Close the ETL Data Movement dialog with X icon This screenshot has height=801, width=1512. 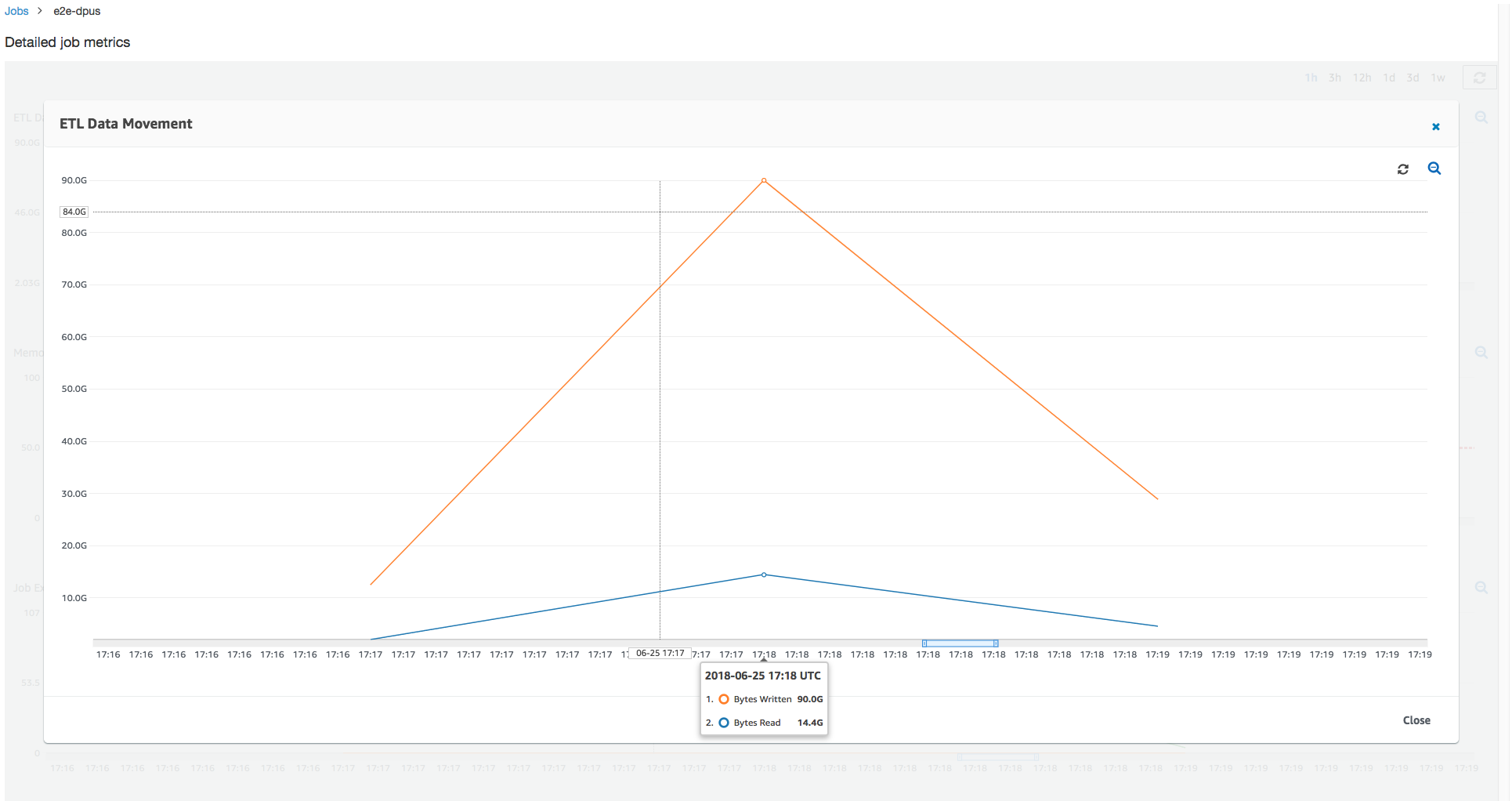1435,127
